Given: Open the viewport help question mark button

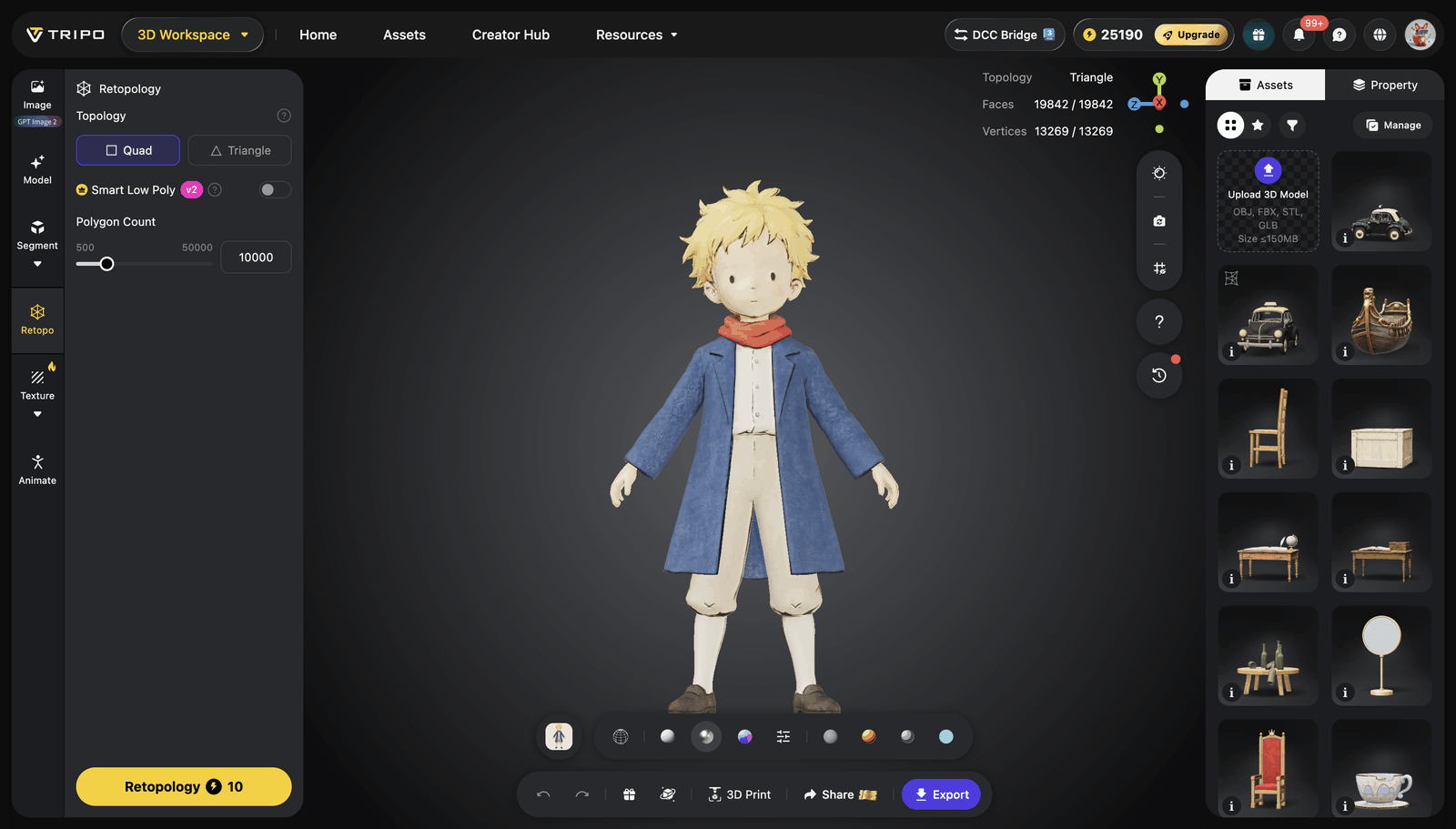Looking at the screenshot, I should pyautogui.click(x=1159, y=321).
